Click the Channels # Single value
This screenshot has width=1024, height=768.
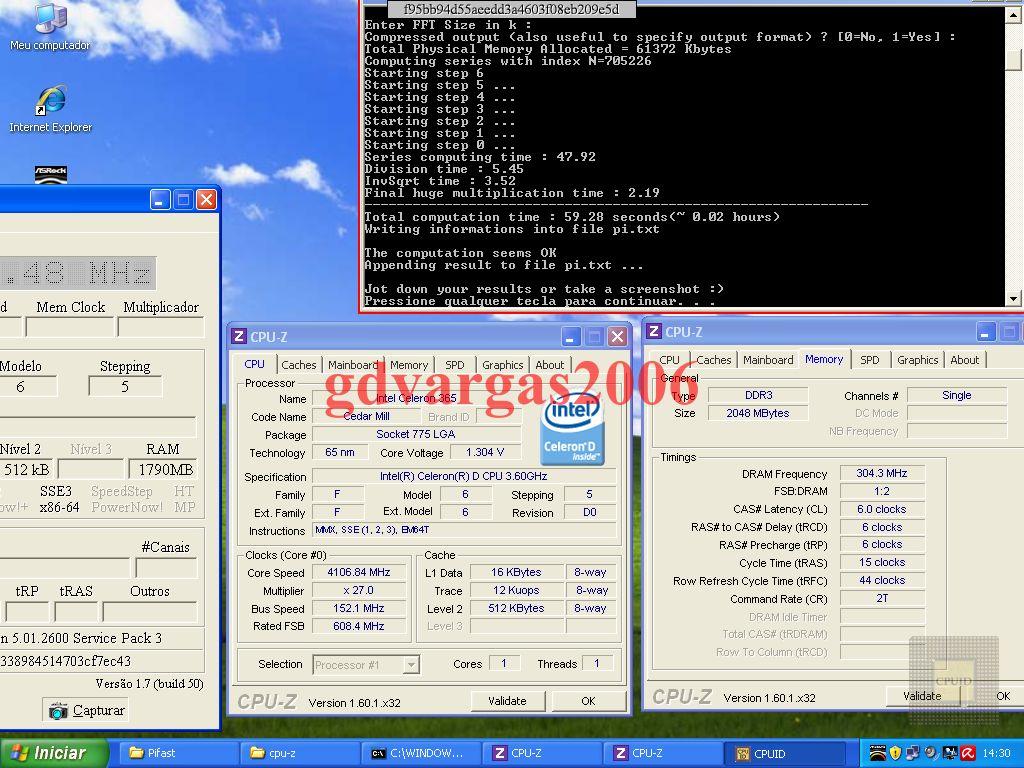tap(957, 395)
